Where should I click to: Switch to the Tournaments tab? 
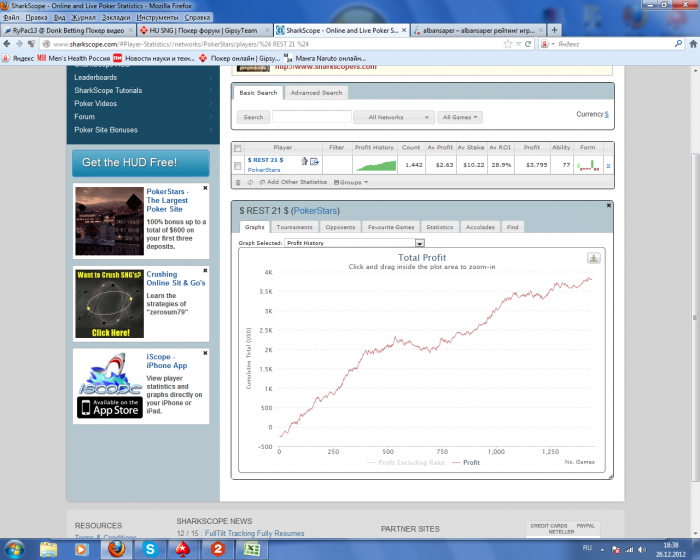coord(294,227)
